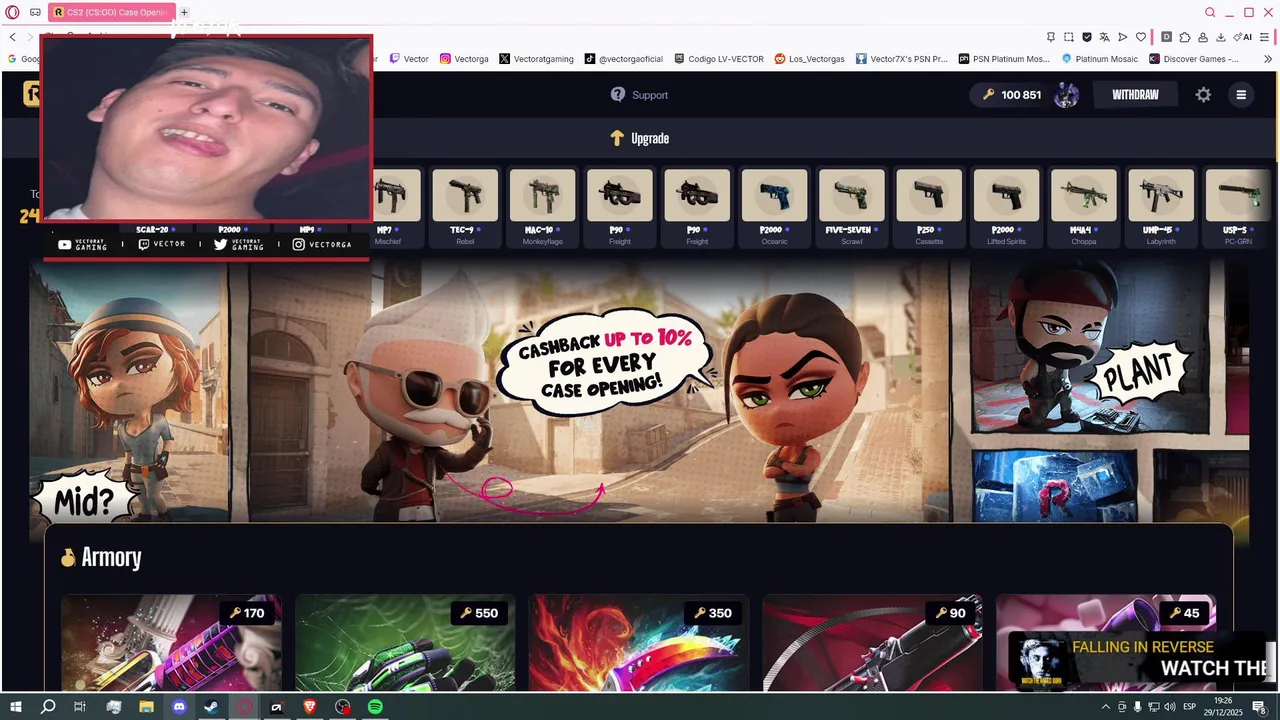Click the snapshot capture icon
The image size is (1280, 720).
click(1068, 37)
